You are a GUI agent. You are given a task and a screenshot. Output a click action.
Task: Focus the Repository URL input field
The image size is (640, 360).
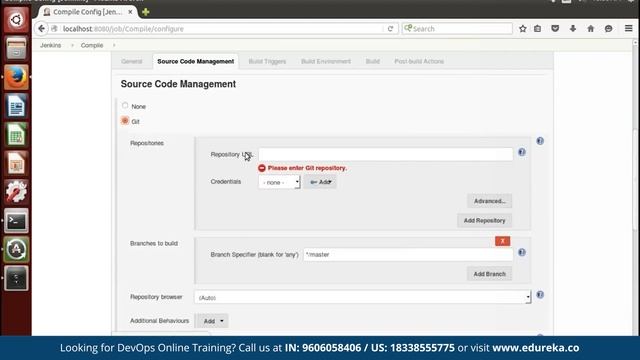(386, 154)
